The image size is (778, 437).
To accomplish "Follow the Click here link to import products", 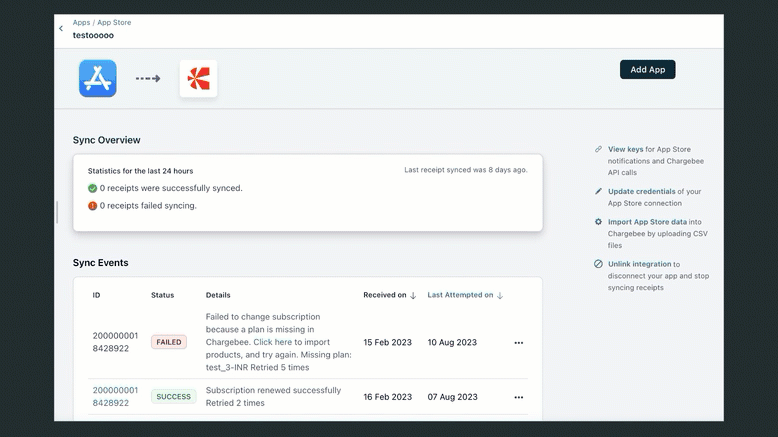I will [272, 342].
